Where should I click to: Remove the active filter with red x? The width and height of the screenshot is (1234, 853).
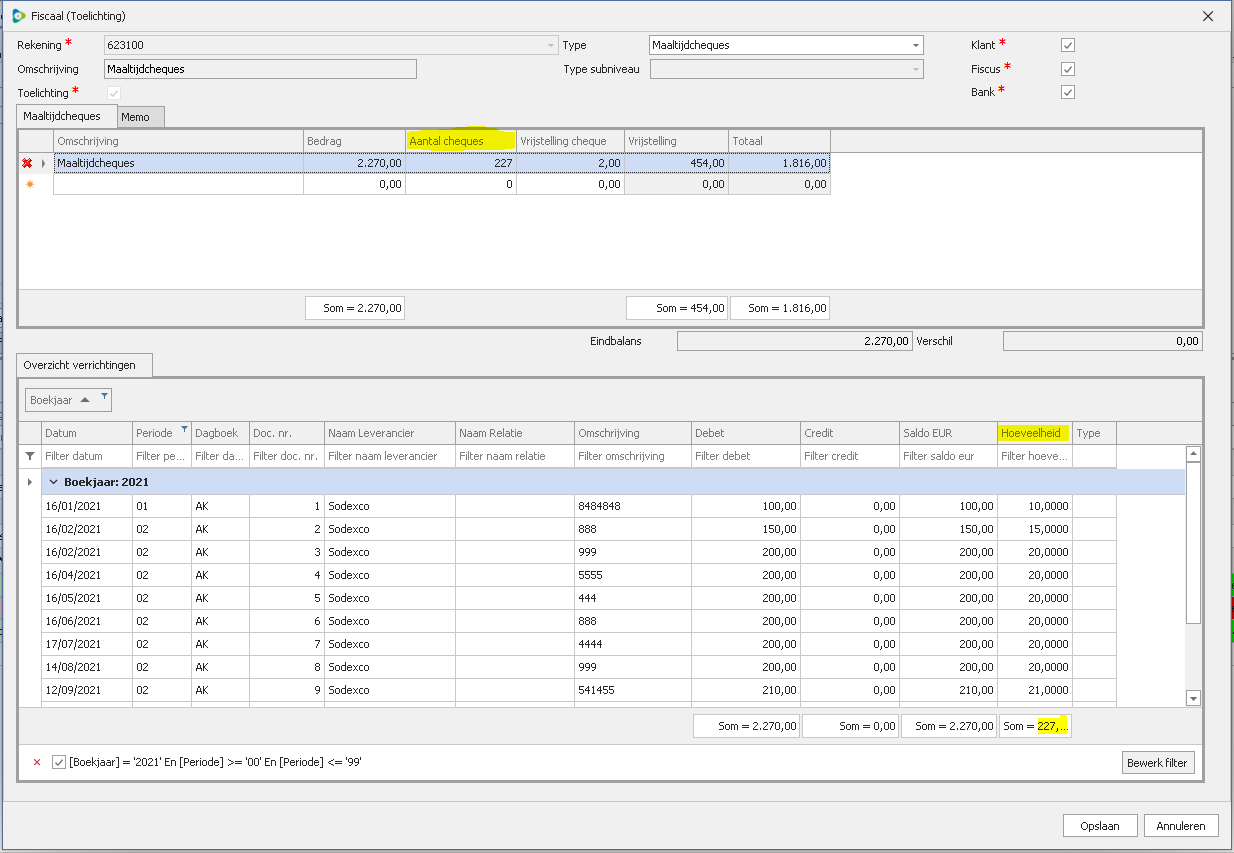(37, 763)
